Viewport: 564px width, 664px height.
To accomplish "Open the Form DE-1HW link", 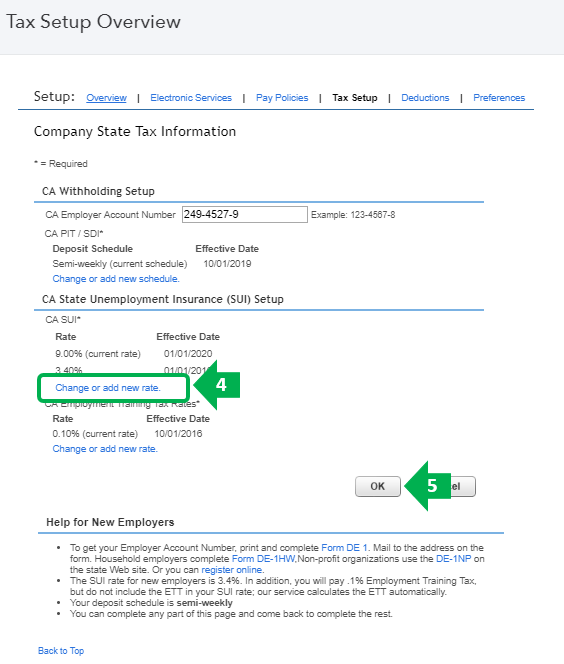I will tap(263, 559).
